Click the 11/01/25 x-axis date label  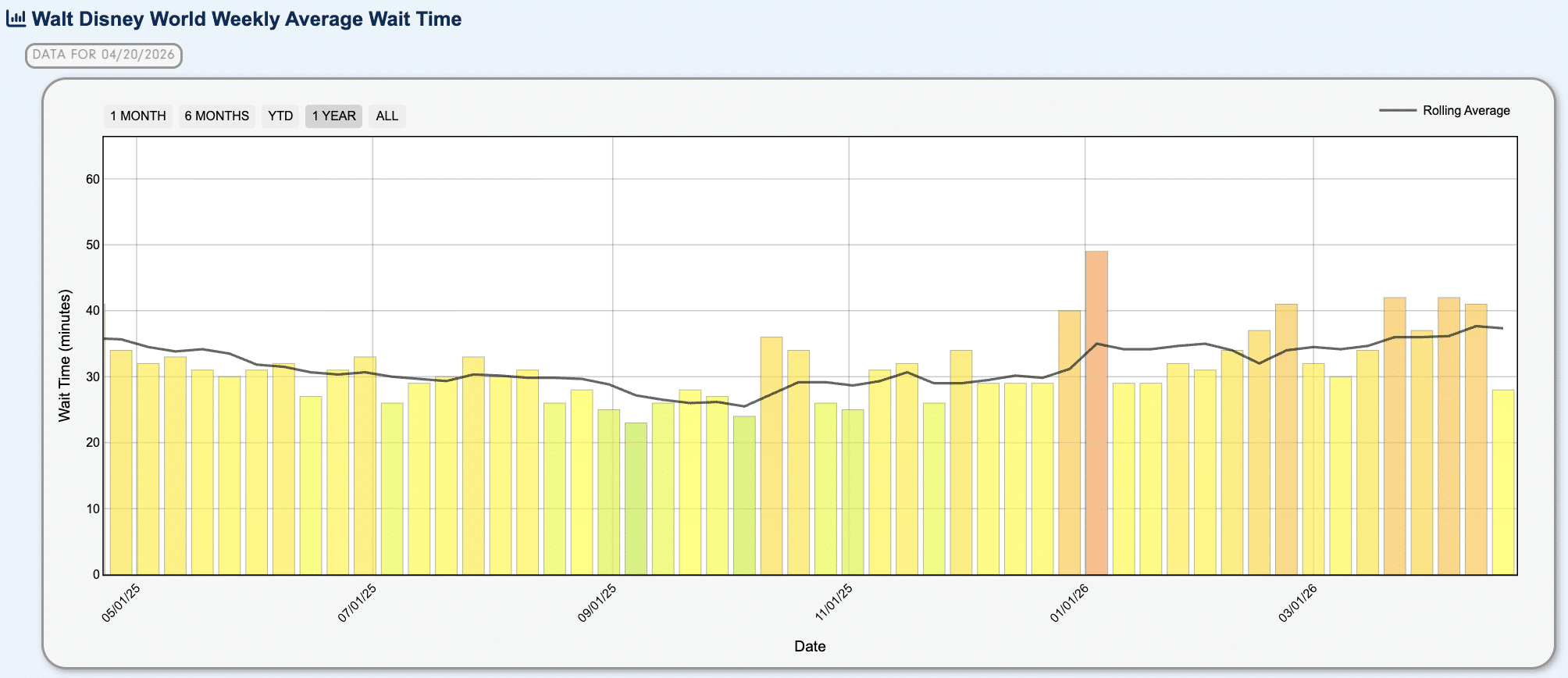(834, 603)
